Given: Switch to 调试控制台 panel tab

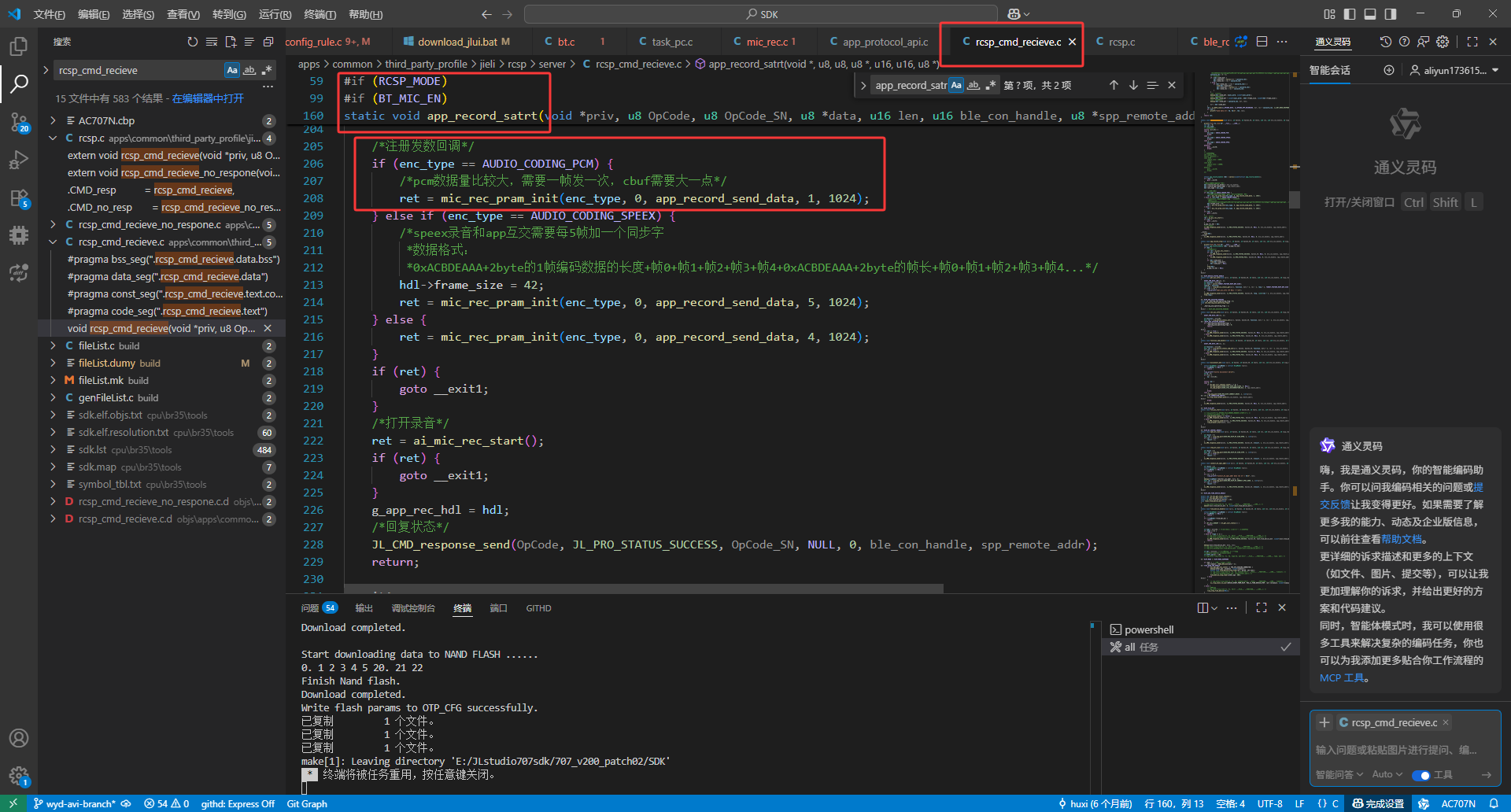Looking at the screenshot, I should pos(413,607).
